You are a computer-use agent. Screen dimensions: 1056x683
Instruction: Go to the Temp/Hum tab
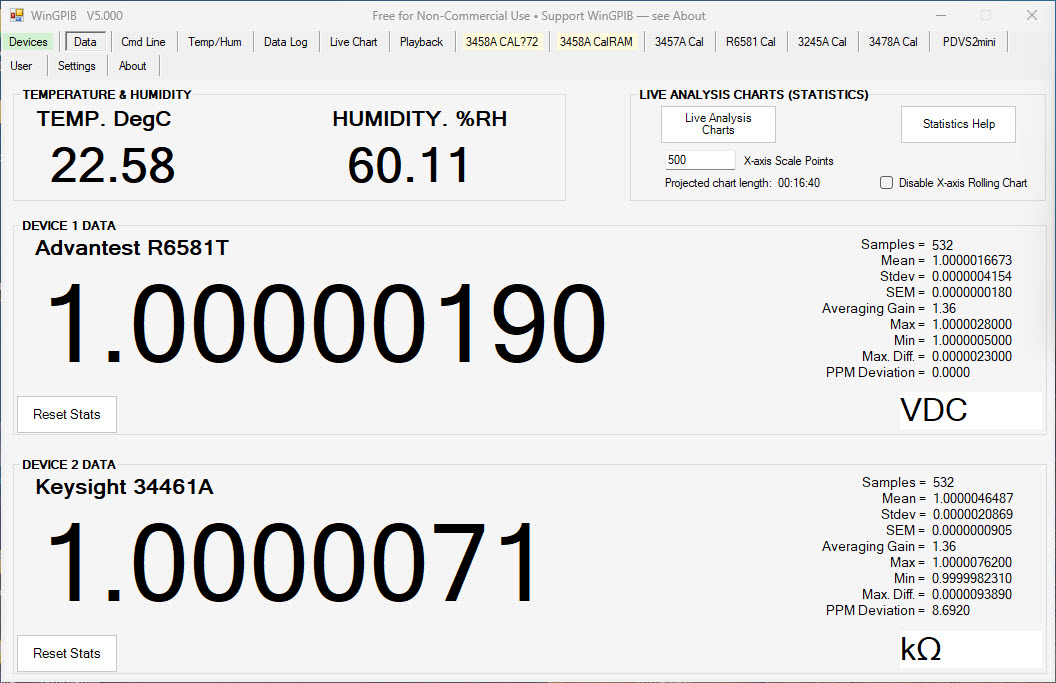click(215, 42)
